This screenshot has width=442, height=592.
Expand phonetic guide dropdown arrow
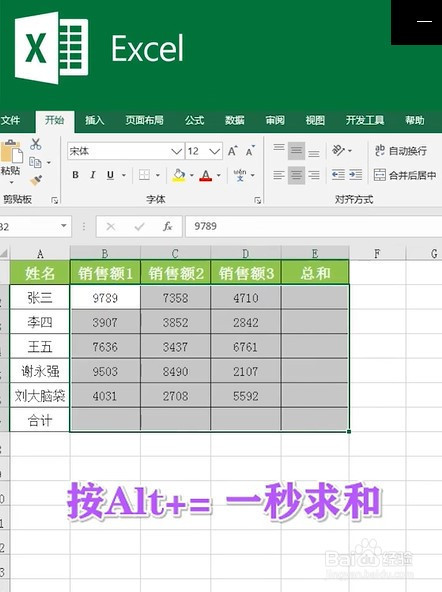tap(253, 175)
